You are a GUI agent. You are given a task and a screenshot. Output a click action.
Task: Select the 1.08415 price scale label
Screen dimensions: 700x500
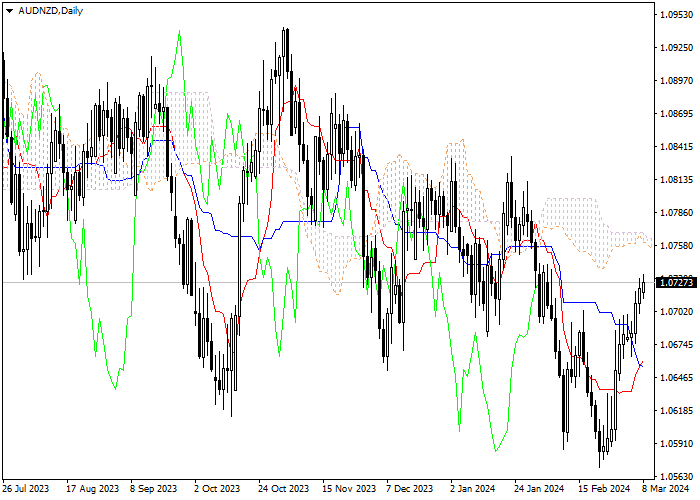pos(676,146)
